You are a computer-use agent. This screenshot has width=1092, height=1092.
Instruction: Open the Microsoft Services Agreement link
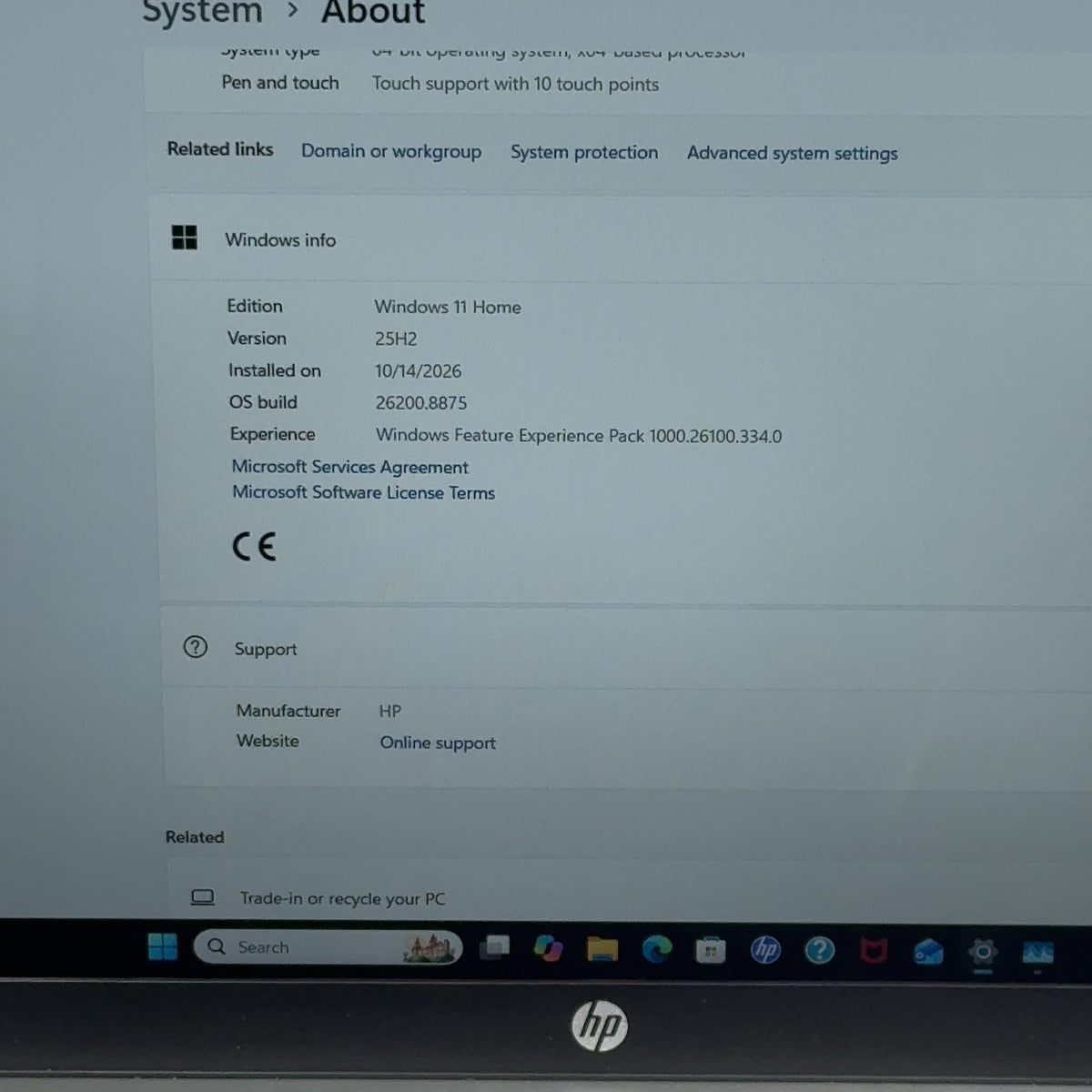click(x=350, y=467)
